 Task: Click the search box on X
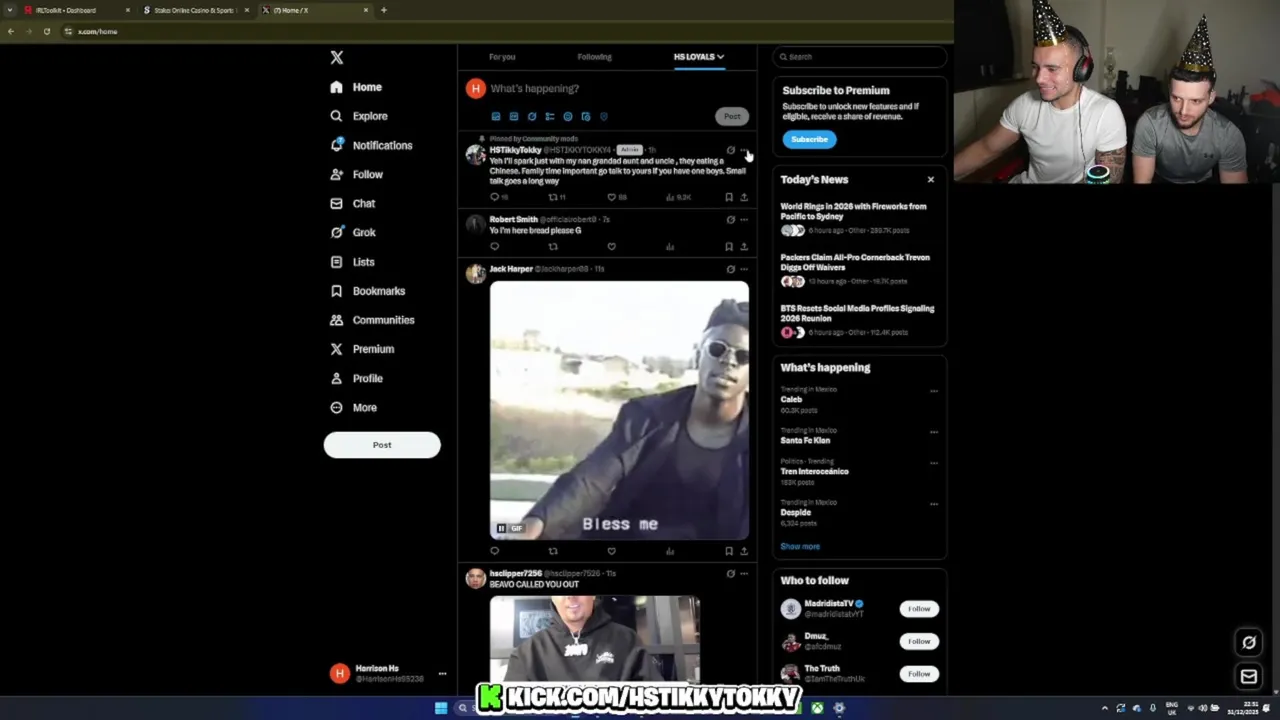click(x=859, y=57)
